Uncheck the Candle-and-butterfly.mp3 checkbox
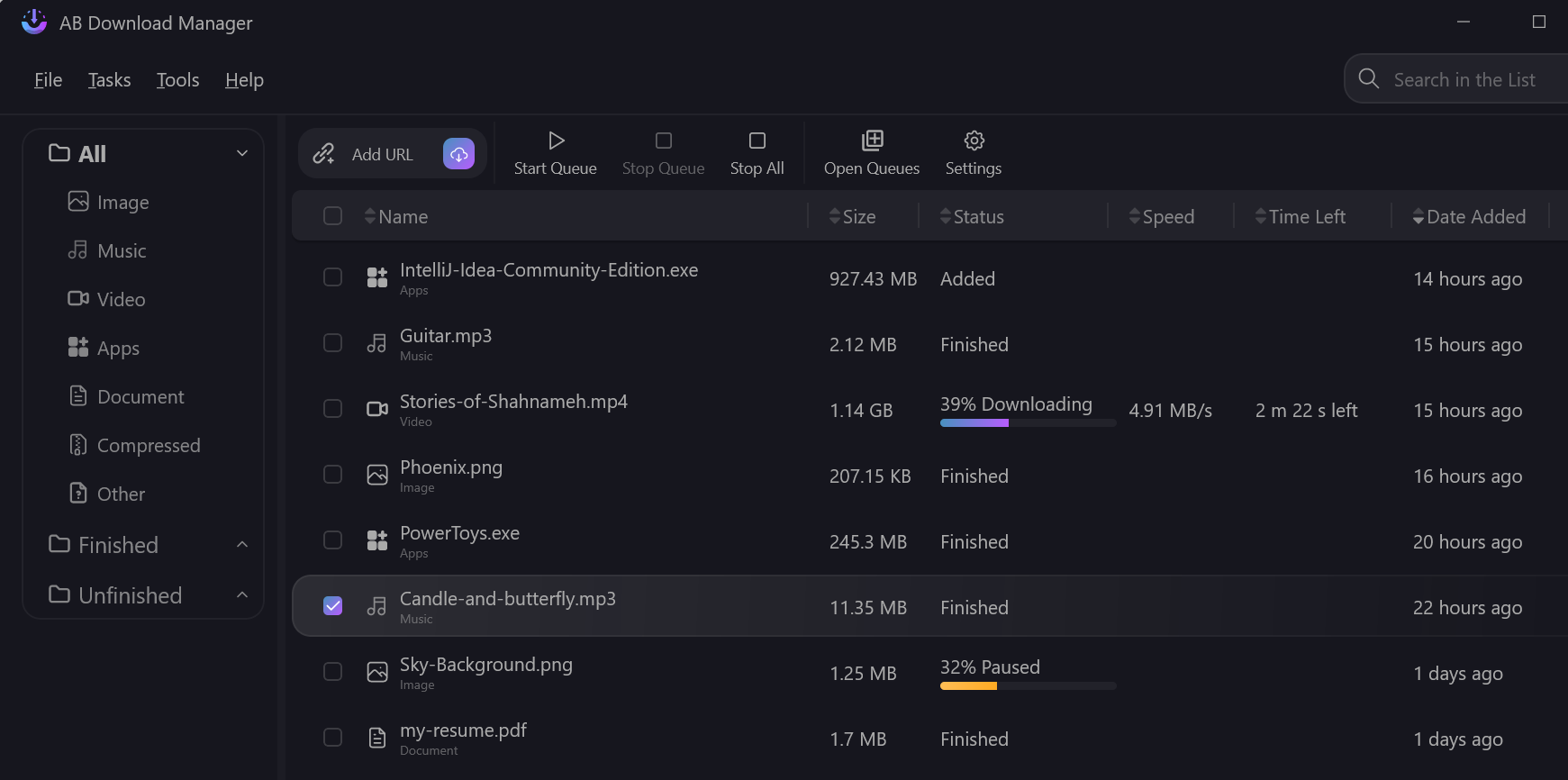This screenshot has height=780, width=1568. click(x=333, y=606)
